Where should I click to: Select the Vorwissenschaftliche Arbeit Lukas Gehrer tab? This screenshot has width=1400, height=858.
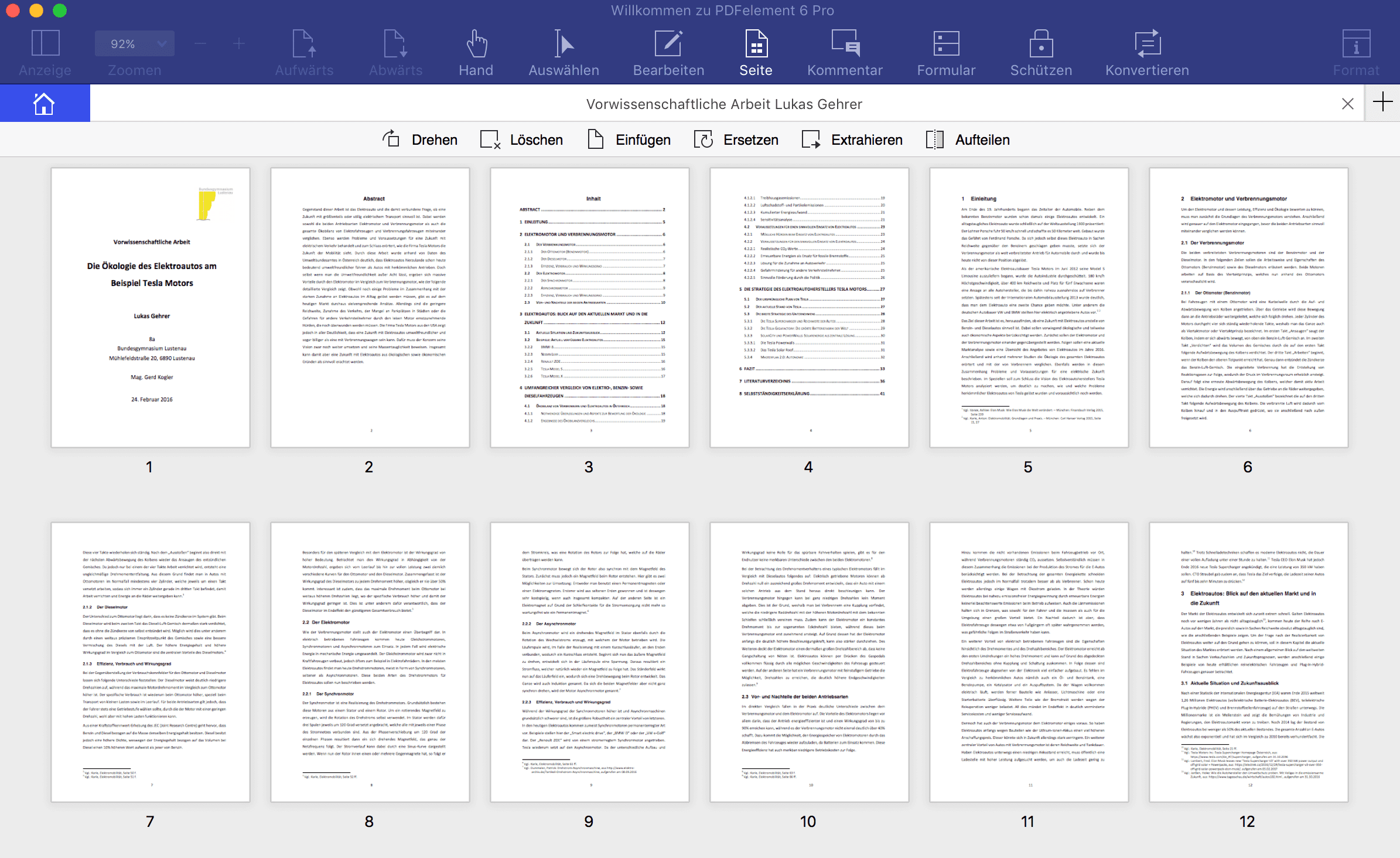pos(724,104)
